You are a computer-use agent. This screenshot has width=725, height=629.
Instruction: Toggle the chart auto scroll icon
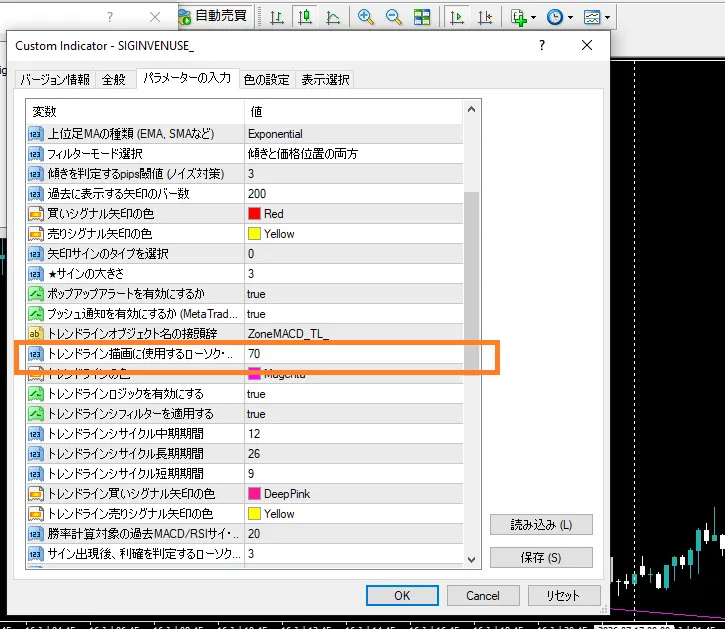(457, 17)
